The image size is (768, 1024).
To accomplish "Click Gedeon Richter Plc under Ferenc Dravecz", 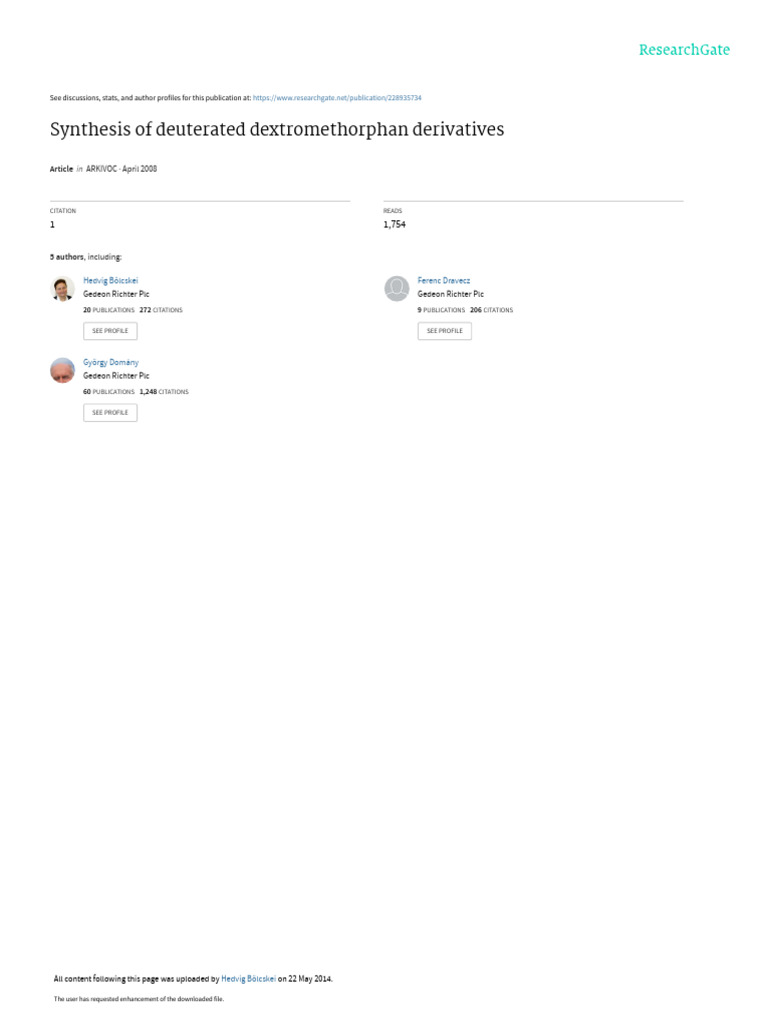I will coord(451,295).
